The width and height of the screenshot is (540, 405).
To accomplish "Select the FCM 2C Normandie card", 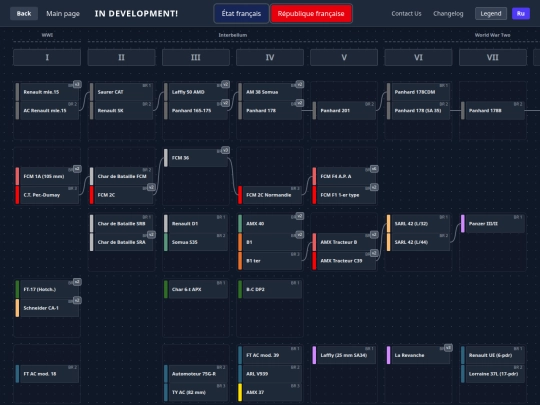I will tap(270, 195).
